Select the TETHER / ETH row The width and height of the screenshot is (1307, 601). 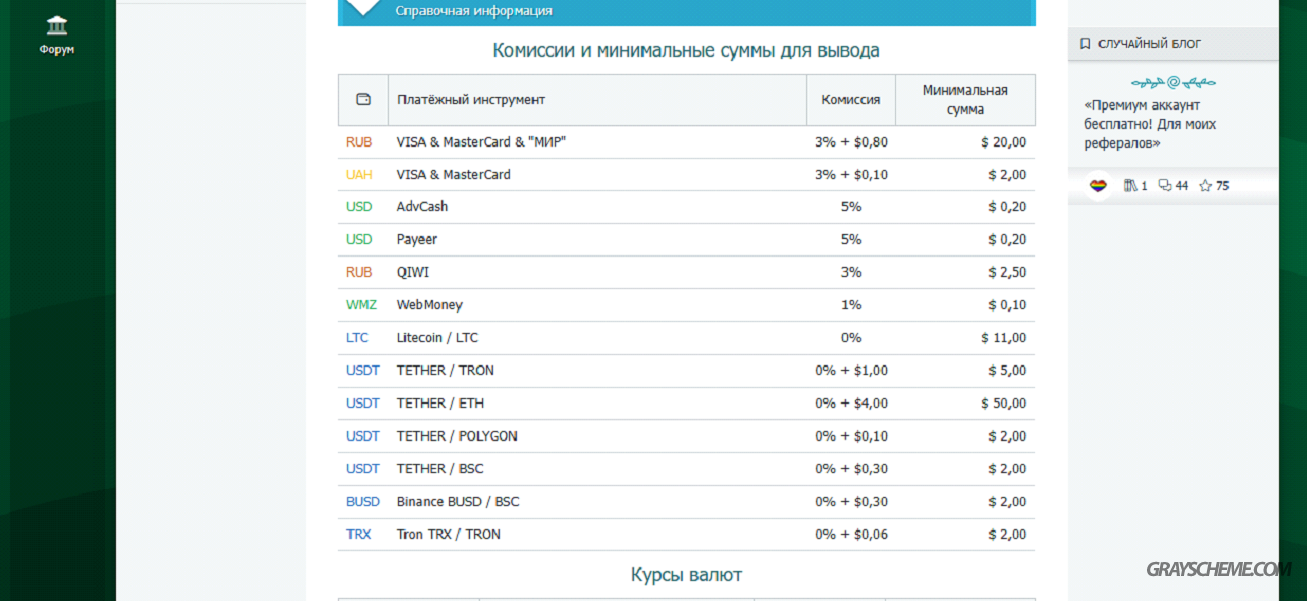tap(687, 403)
